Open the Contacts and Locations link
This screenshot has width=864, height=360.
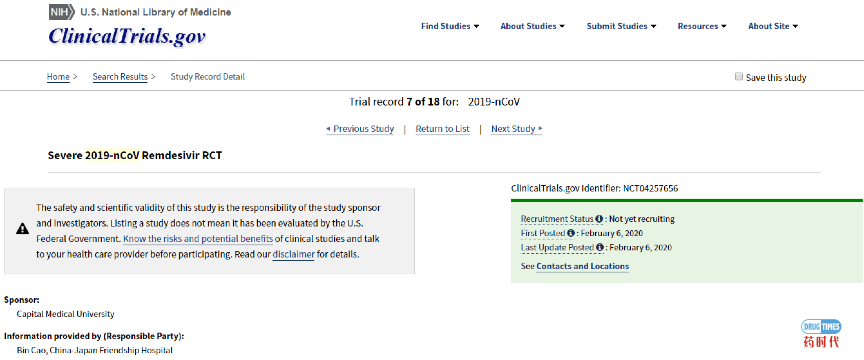(x=582, y=266)
